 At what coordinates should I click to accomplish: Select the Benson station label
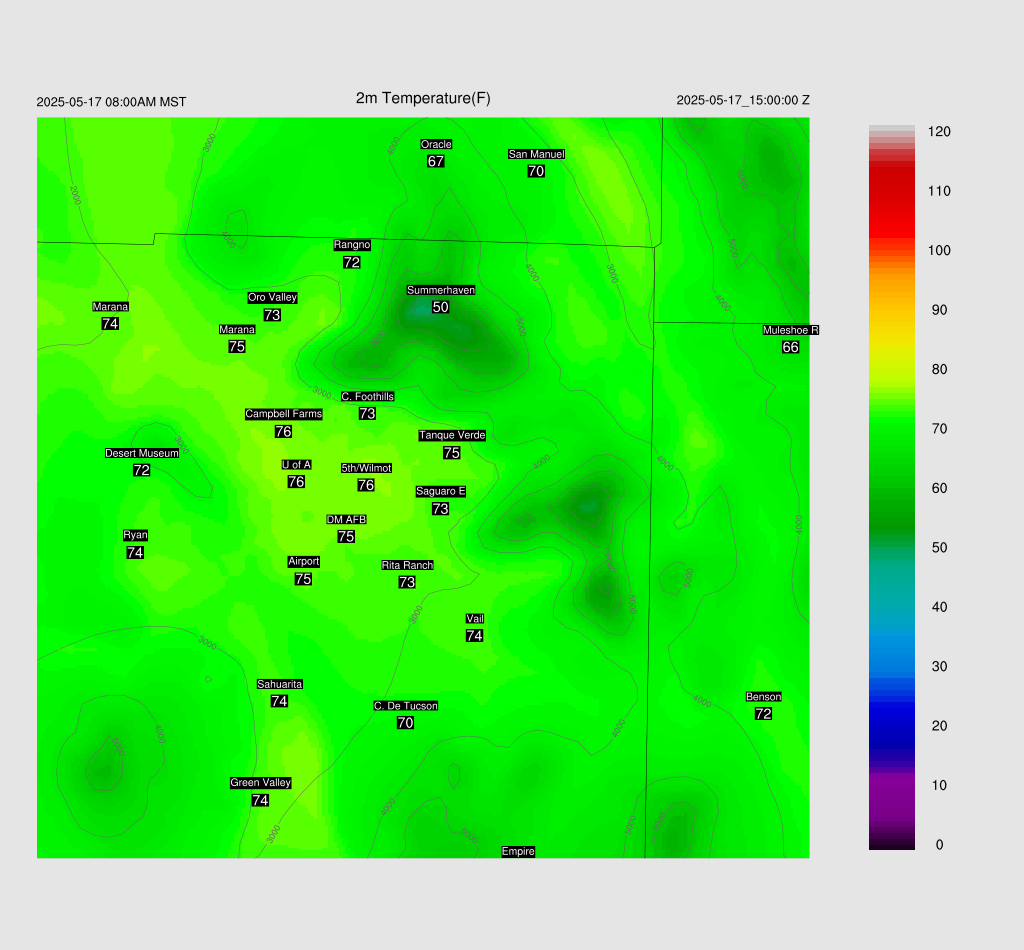point(763,697)
